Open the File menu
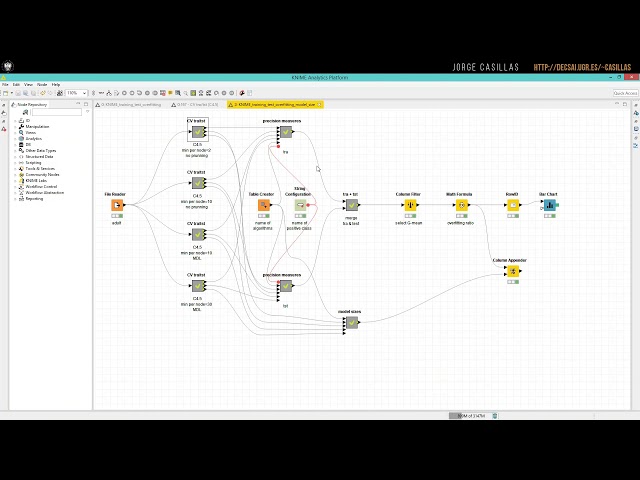Image resolution: width=640 pixels, height=480 pixels. coord(5,84)
